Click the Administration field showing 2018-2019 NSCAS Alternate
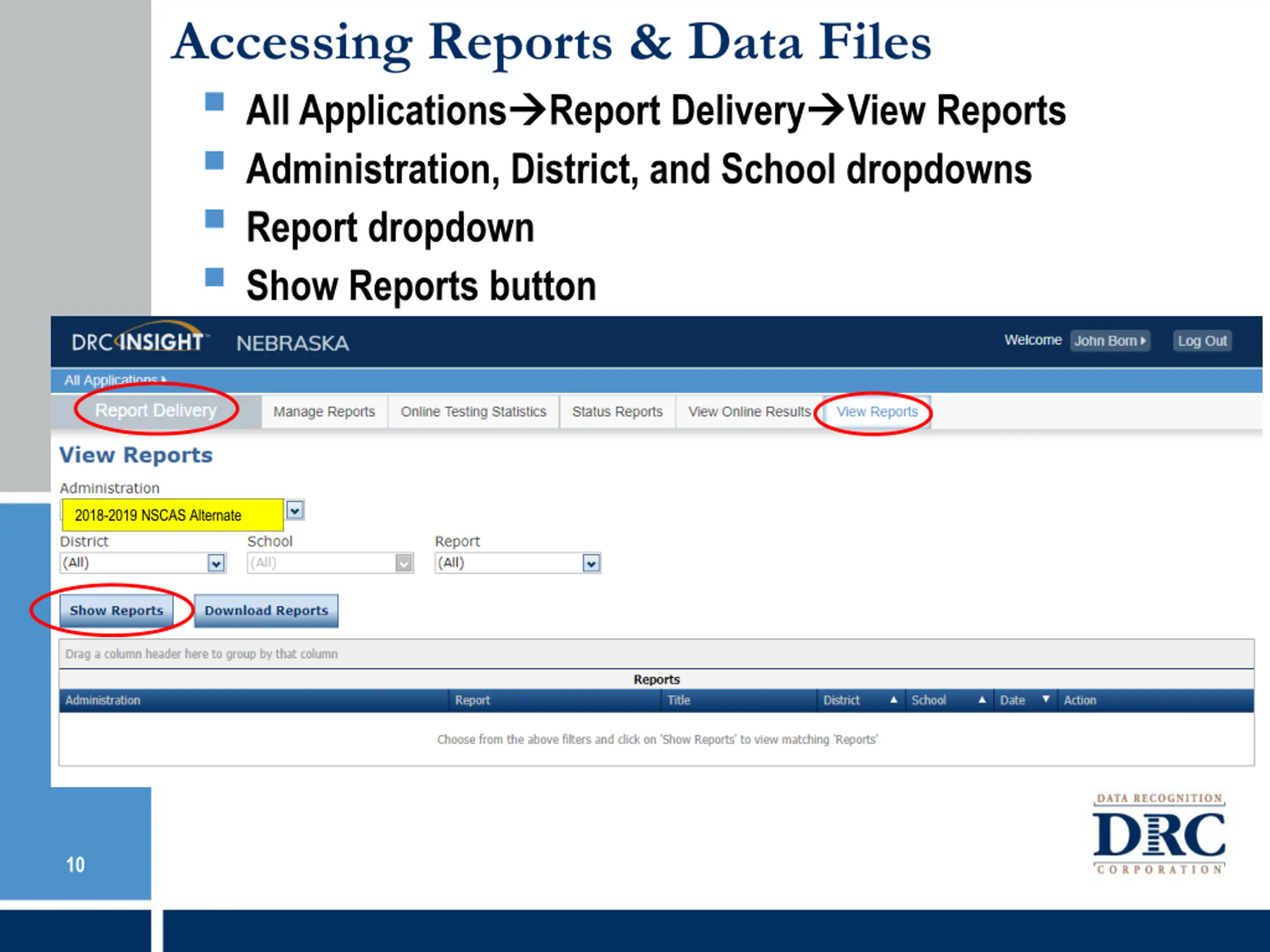 tap(172, 515)
